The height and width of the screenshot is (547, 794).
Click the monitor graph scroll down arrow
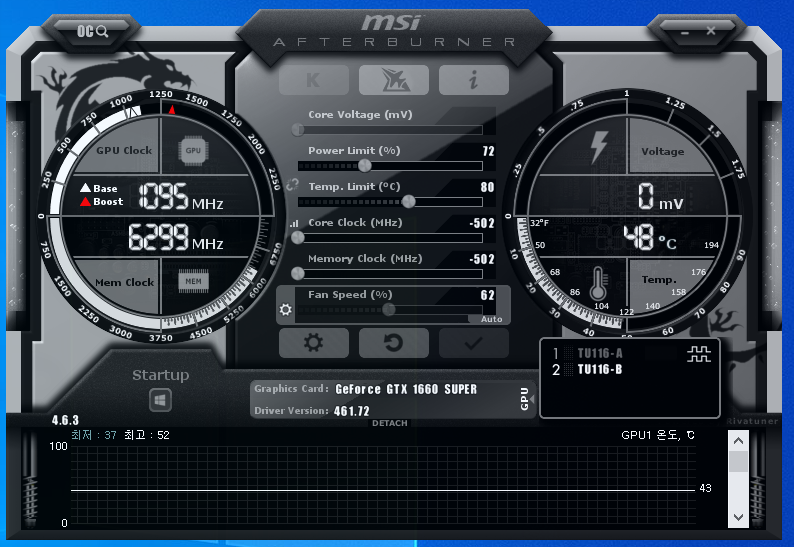click(x=738, y=517)
